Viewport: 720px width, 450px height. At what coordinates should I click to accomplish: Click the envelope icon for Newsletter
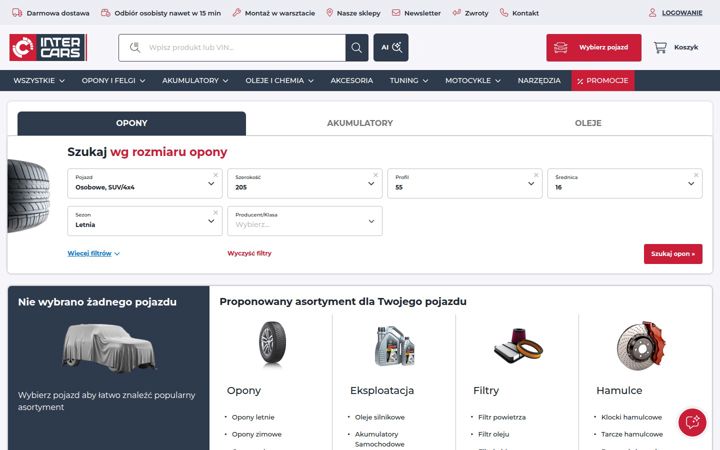pos(396,13)
